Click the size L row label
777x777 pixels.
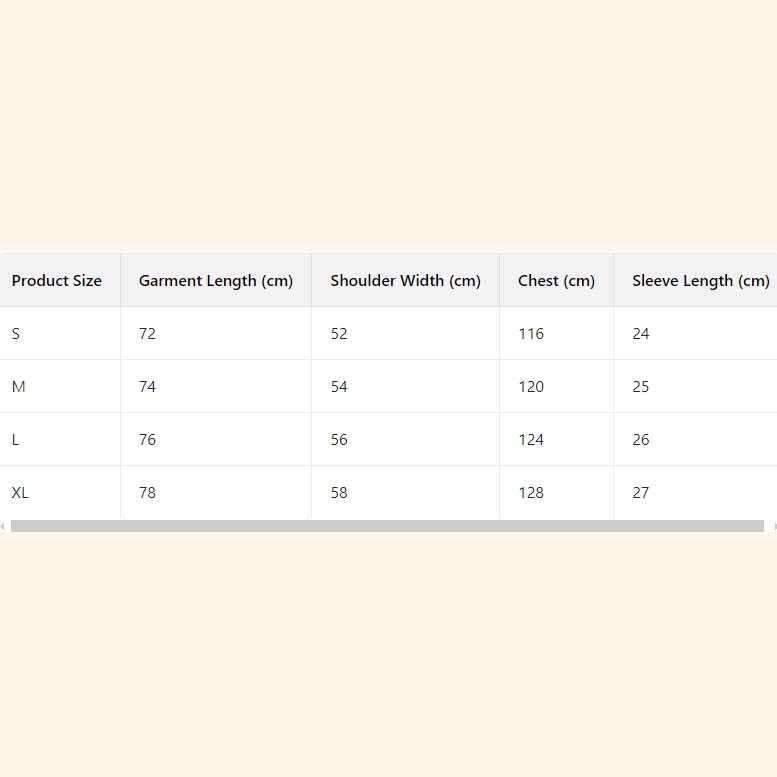tap(16, 440)
